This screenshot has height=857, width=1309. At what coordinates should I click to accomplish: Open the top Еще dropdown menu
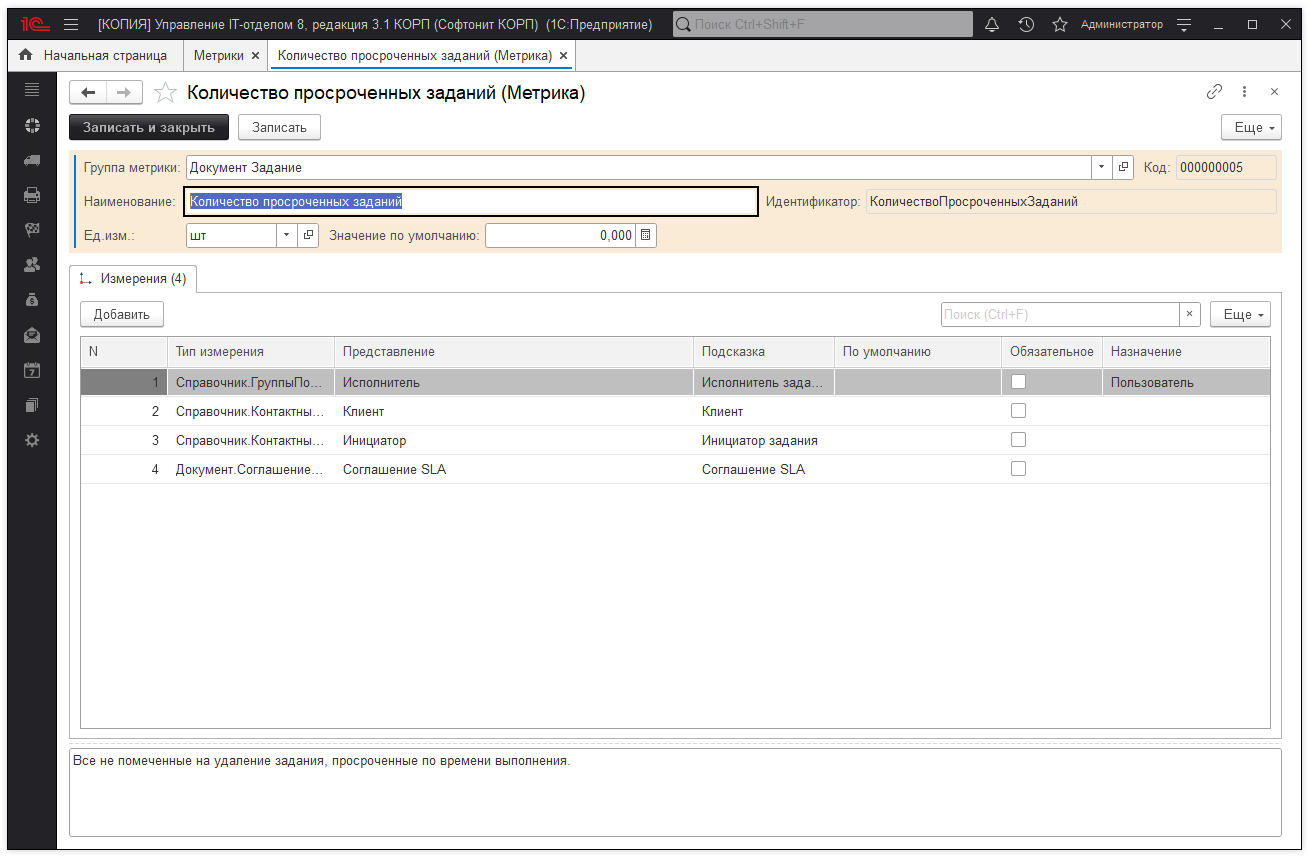click(1250, 128)
